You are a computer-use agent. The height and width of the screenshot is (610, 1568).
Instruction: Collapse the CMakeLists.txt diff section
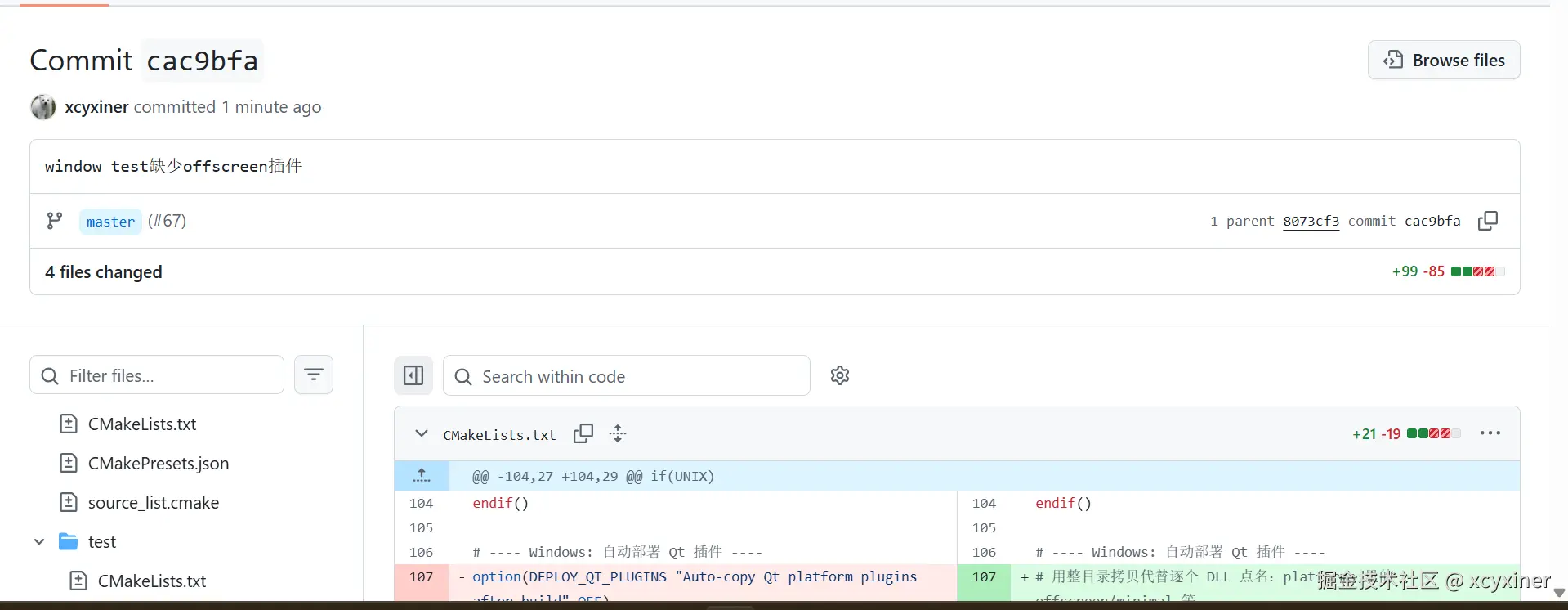point(422,433)
